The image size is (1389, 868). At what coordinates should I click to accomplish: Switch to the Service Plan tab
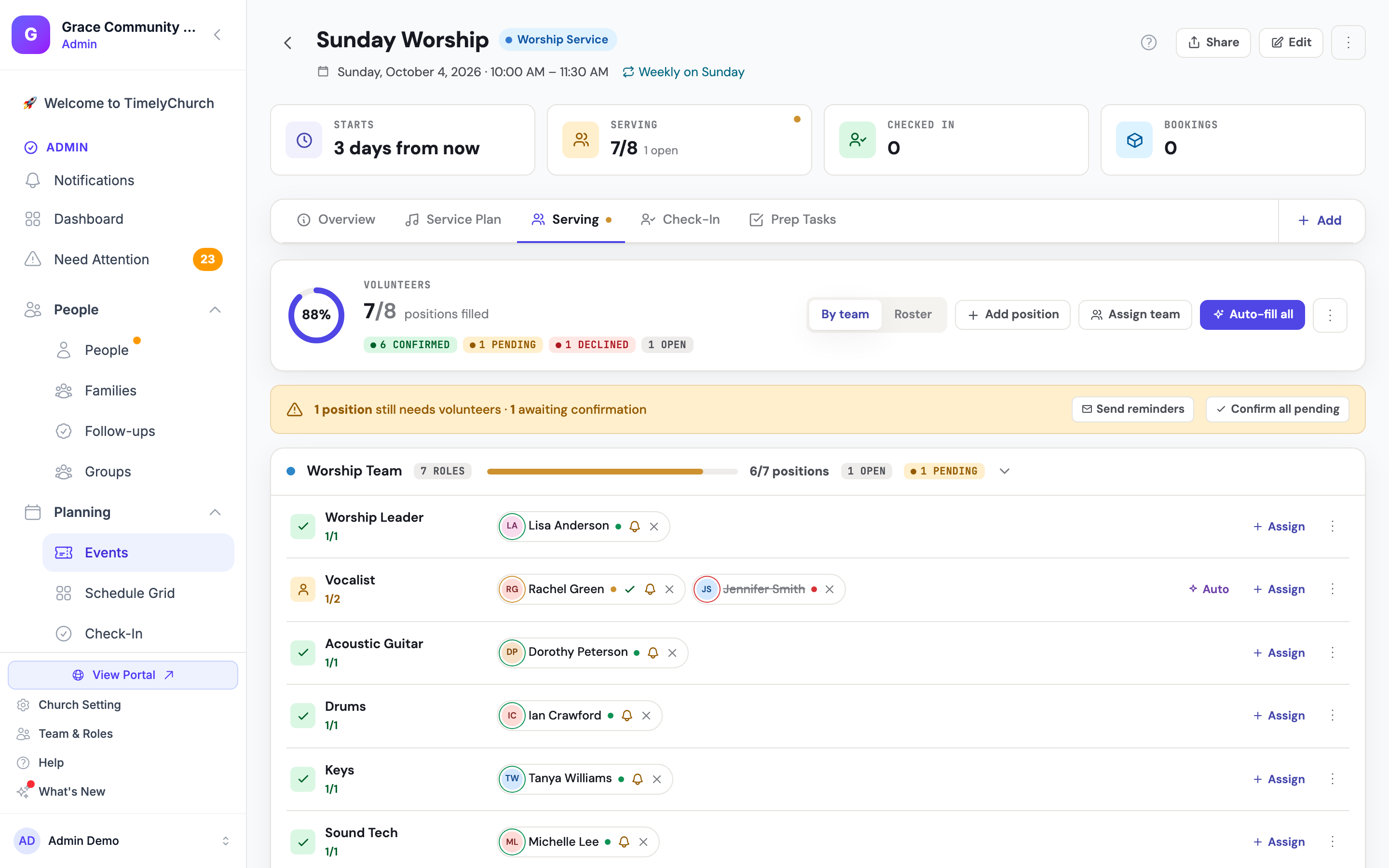tap(453, 220)
